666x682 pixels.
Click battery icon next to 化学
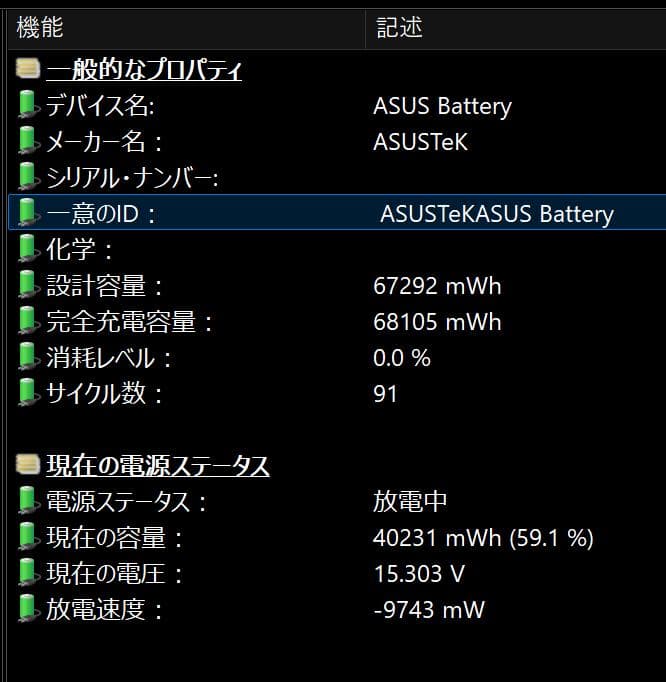point(28,248)
